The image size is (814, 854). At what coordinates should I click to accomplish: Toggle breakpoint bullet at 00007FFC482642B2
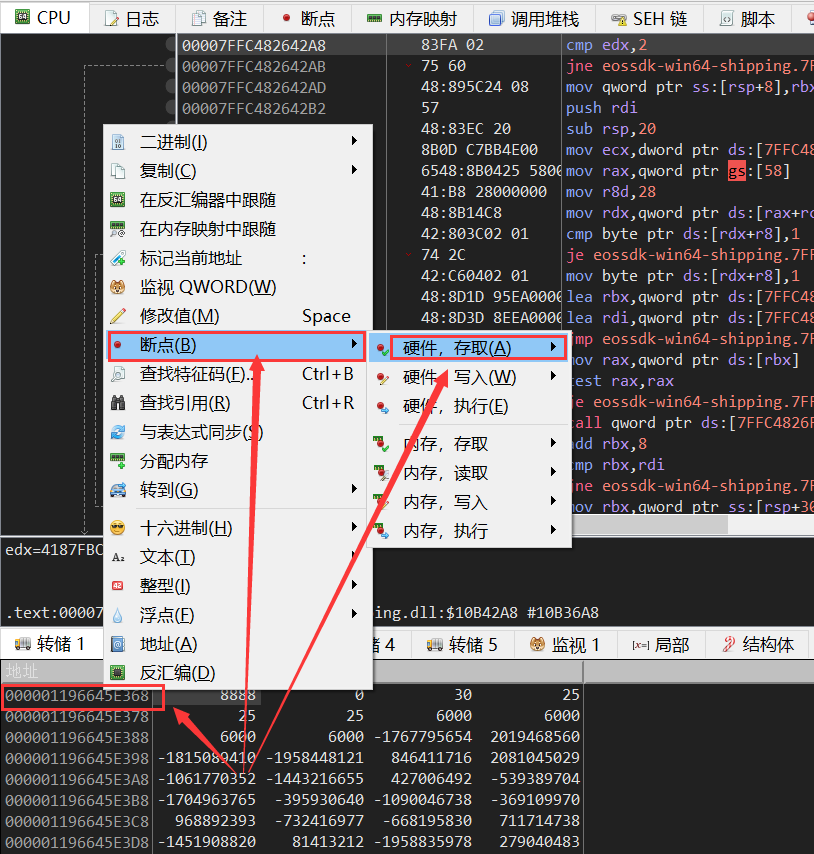coord(171,108)
